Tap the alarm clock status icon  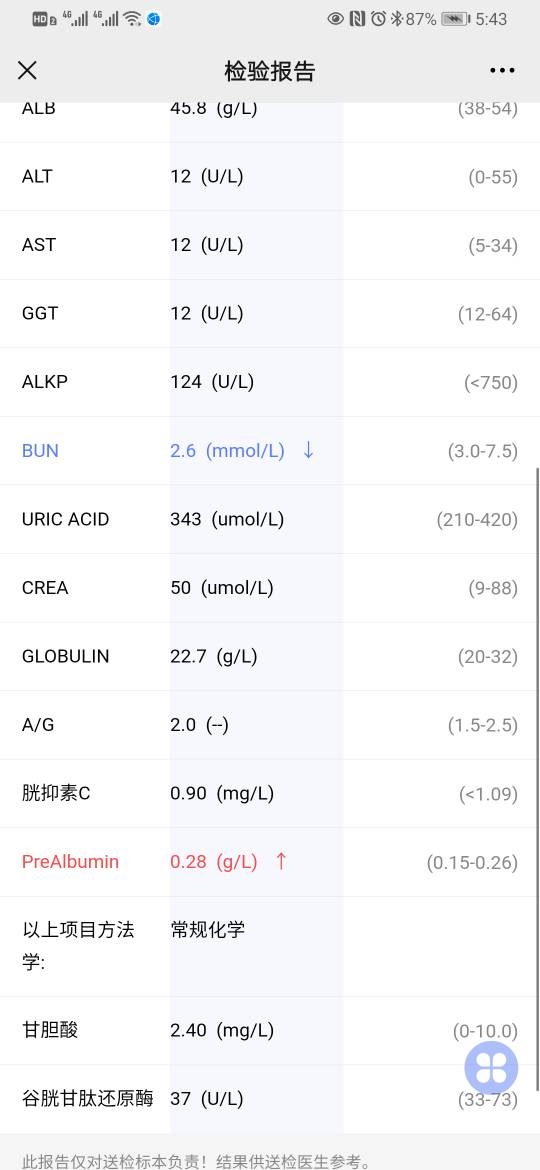click(379, 19)
